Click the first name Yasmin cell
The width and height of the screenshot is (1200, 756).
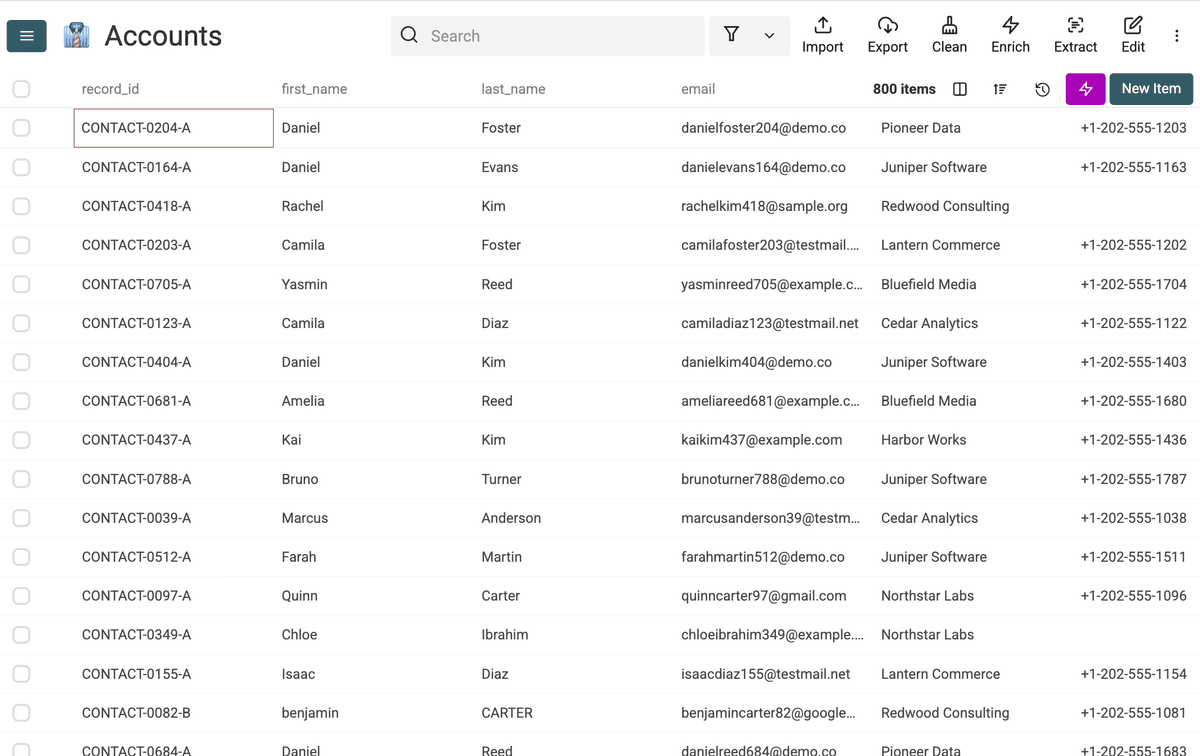(305, 284)
